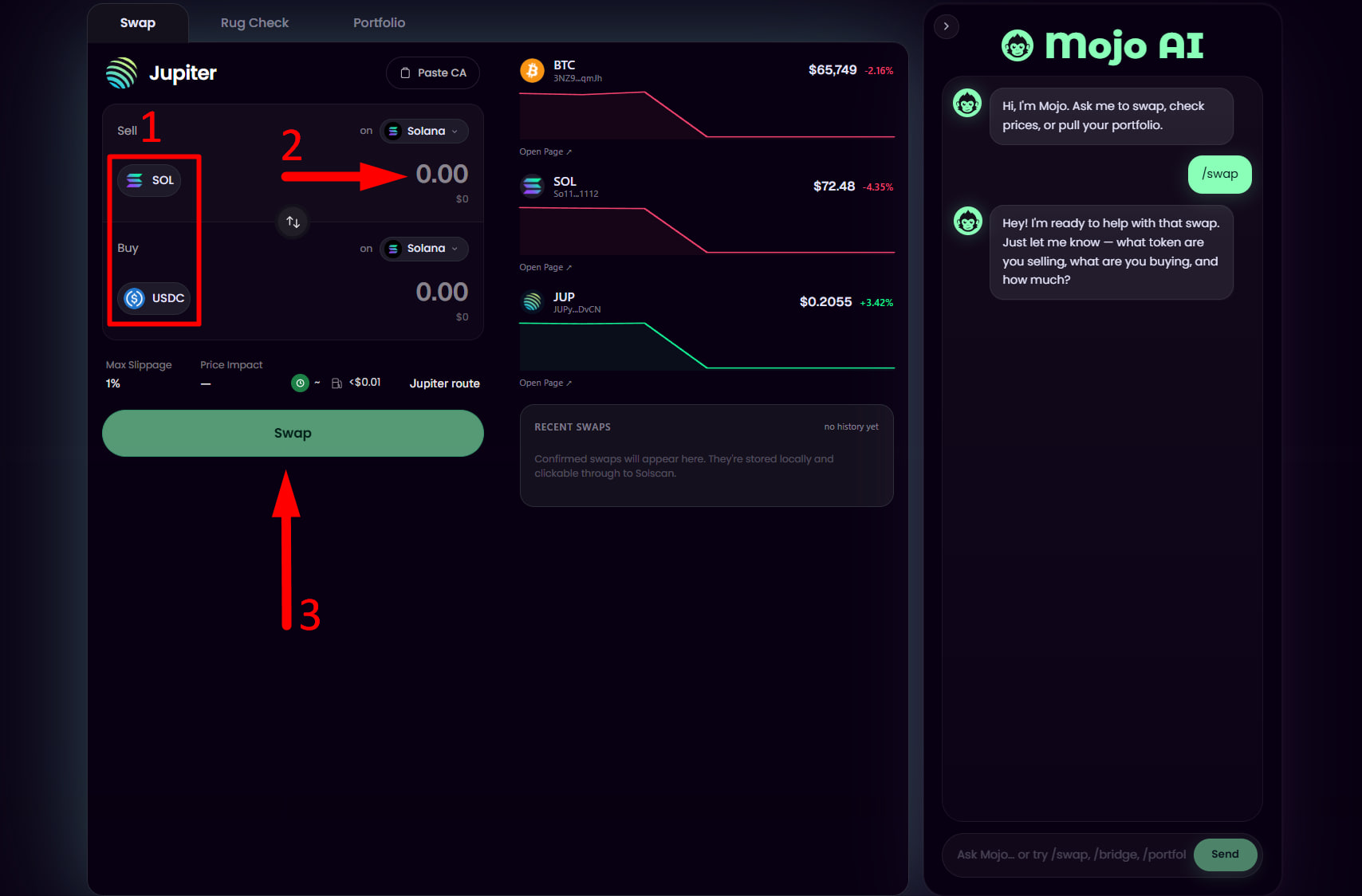This screenshot has width=1362, height=896.
Task: Click Mojo avatar beside the greeting message
Action: coord(967,103)
